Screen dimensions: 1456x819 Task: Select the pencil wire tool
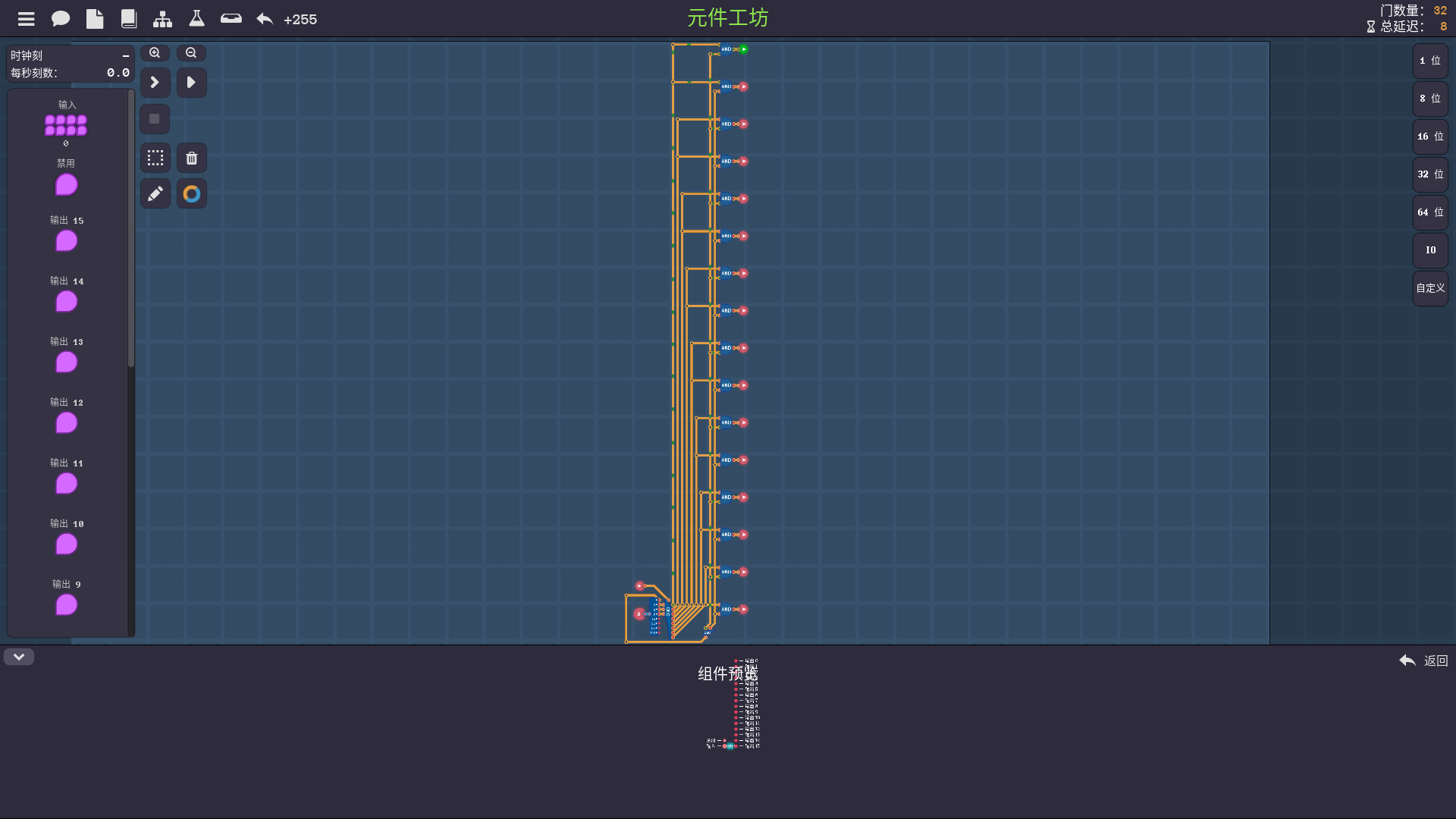click(155, 194)
